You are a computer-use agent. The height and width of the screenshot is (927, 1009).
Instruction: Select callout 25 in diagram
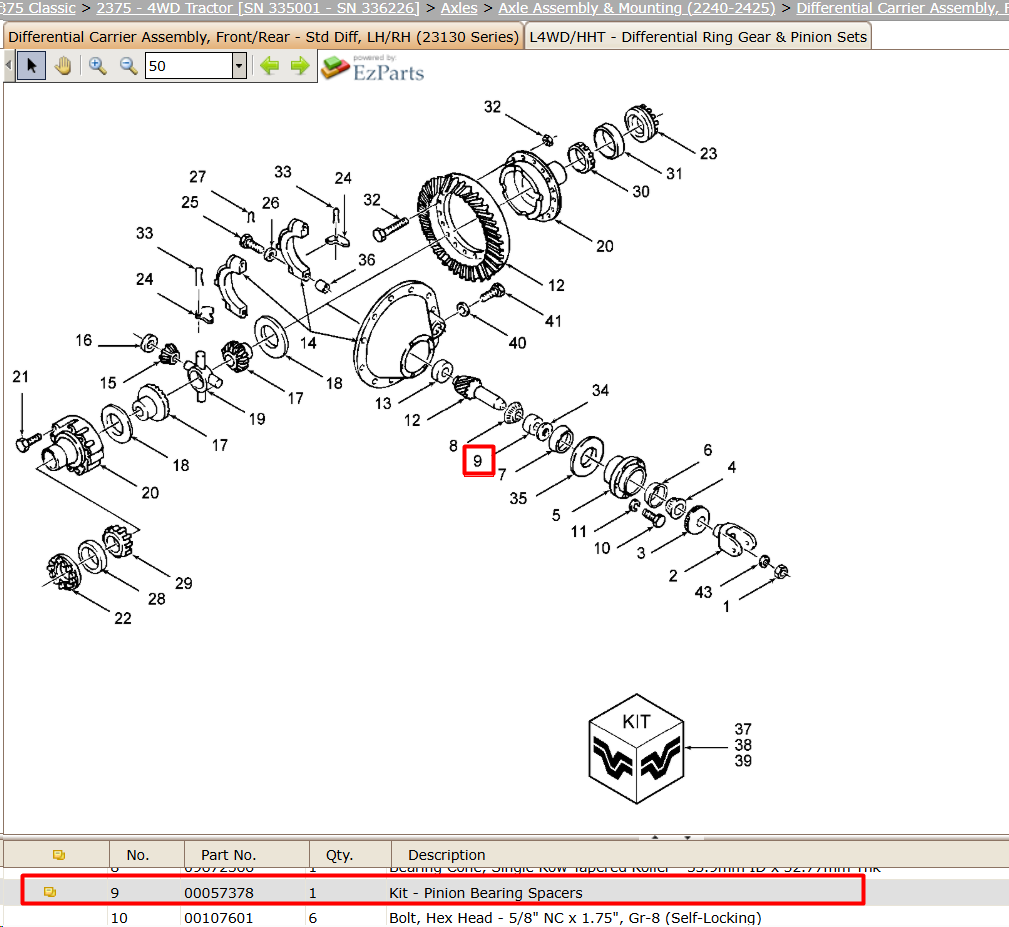pyautogui.click(x=190, y=203)
